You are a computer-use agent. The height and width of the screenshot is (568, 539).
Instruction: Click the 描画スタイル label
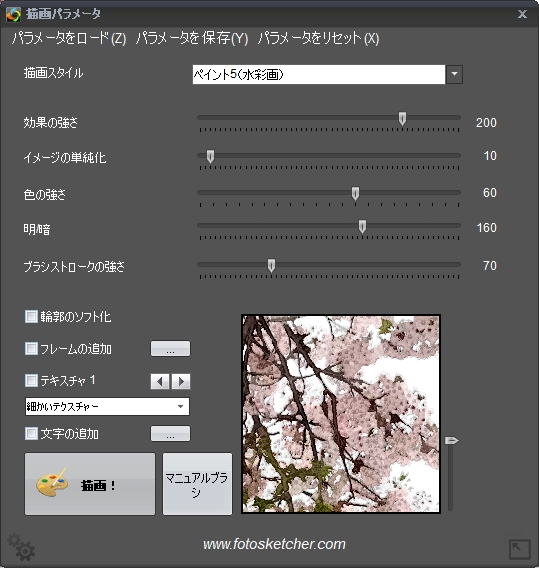coord(54,73)
